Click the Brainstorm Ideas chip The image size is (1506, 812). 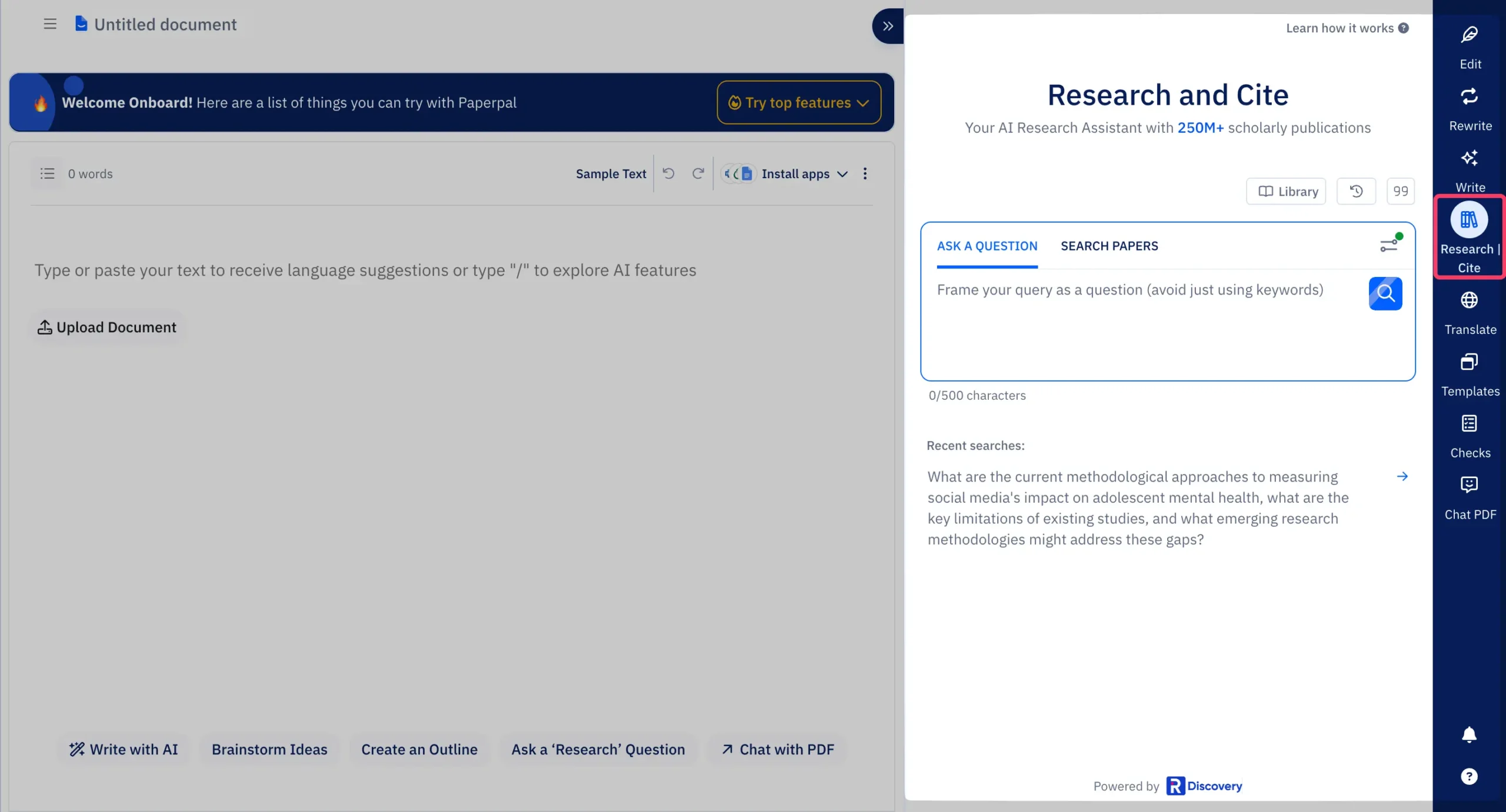269,749
